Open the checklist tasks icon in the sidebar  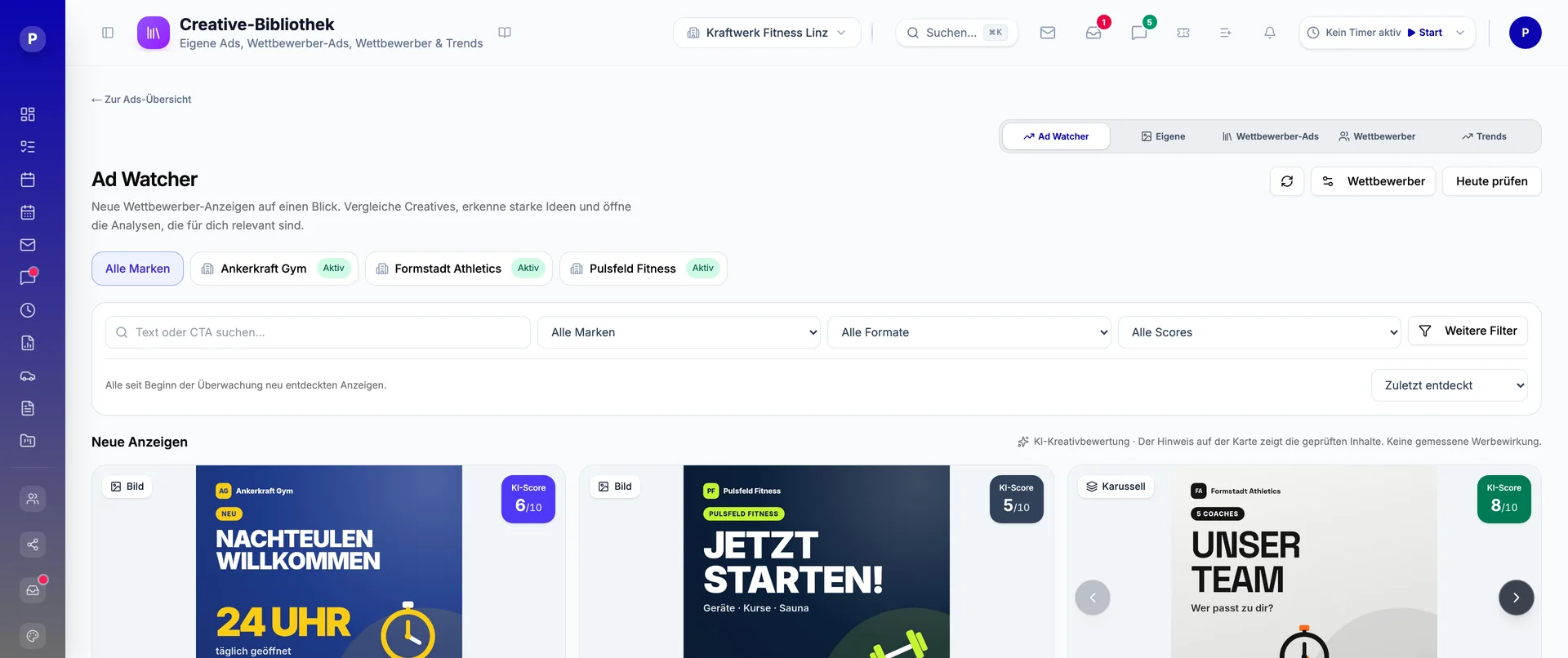pos(28,147)
